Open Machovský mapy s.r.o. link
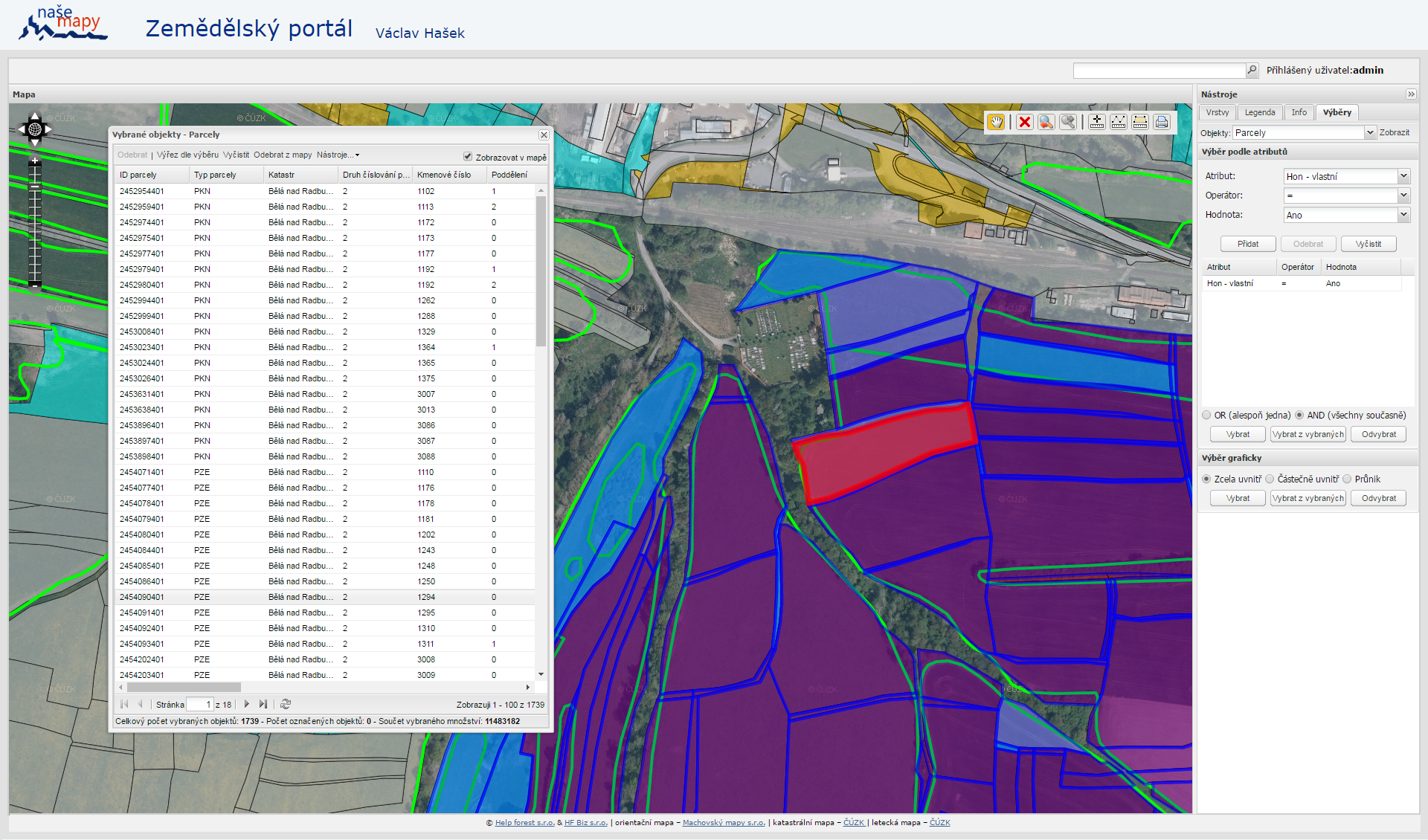Screen dimensions: 1428x840 tap(724, 822)
